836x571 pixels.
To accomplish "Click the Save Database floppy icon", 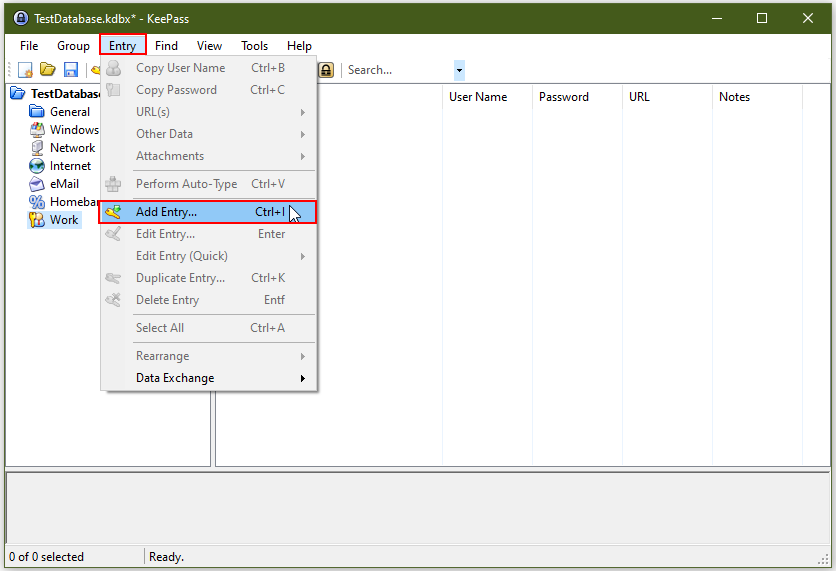I will pyautogui.click(x=71, y=70).
